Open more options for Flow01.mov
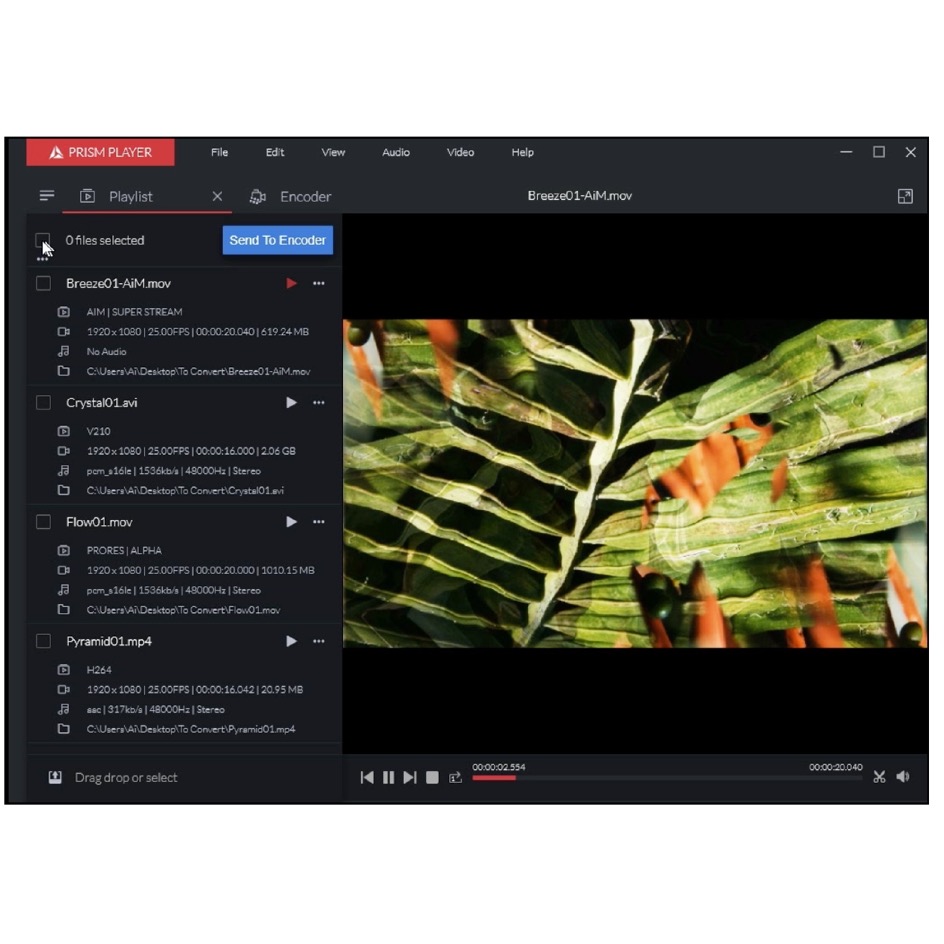This screenshot has width=944, height=944. [x=318, y=521]
